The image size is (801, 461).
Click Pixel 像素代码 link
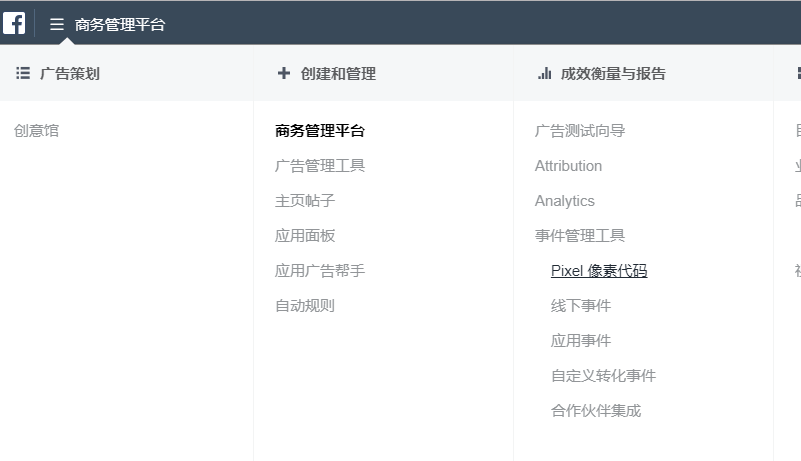point(599,270)
